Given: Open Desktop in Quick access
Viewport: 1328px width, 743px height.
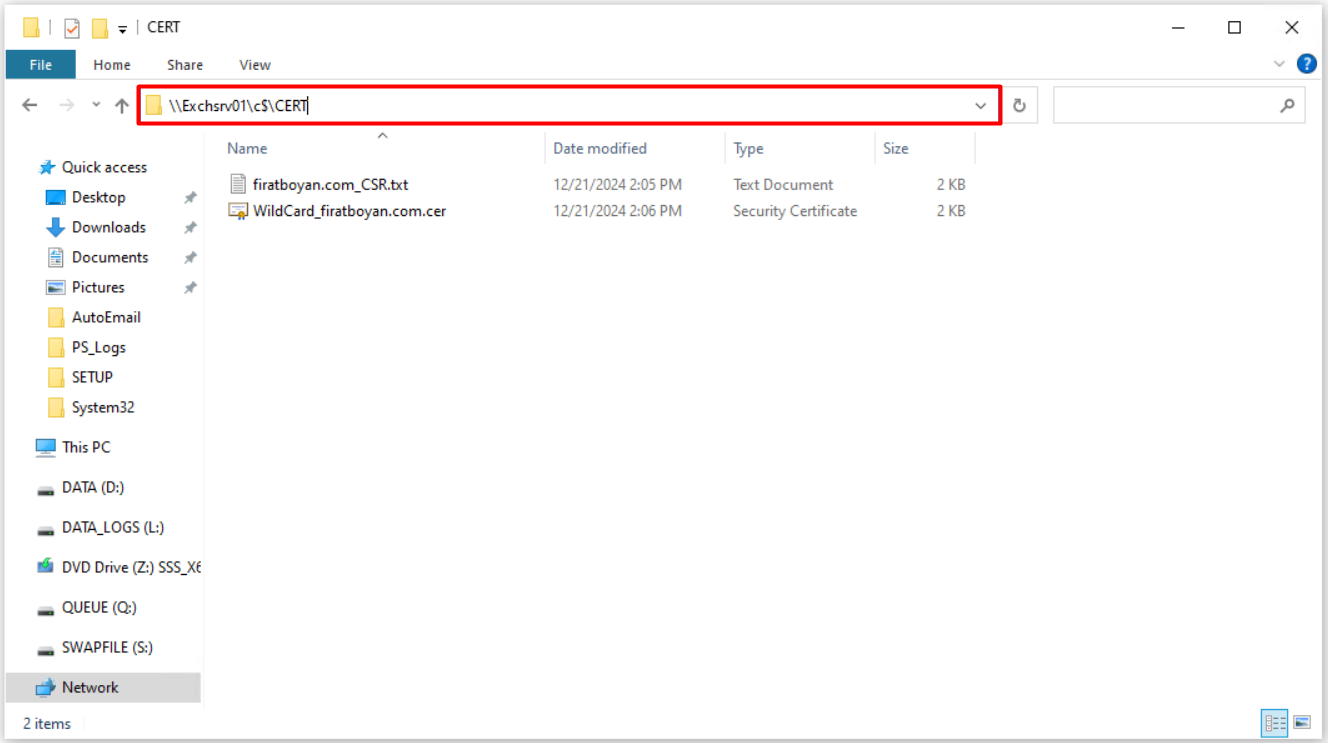Looking at the screenshot, I should pos(98,197).
